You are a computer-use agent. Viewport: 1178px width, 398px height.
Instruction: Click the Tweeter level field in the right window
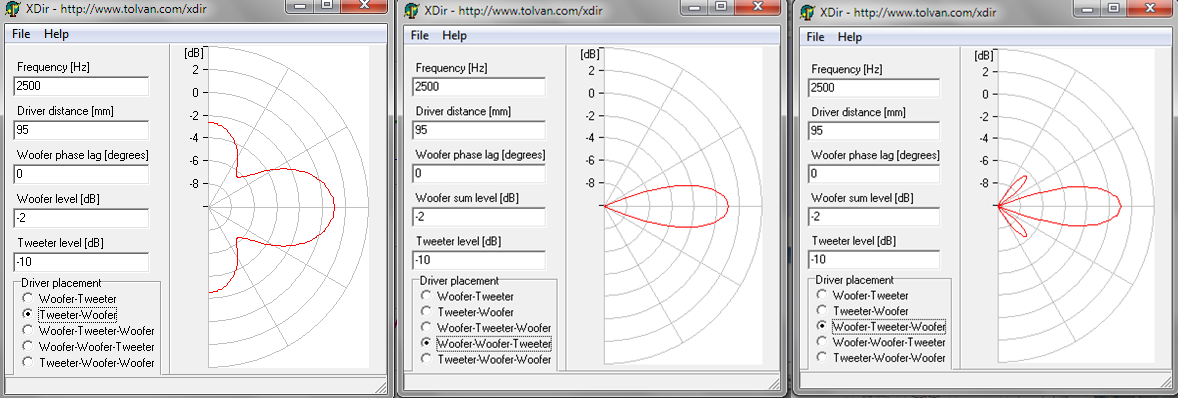coord(874,260)
